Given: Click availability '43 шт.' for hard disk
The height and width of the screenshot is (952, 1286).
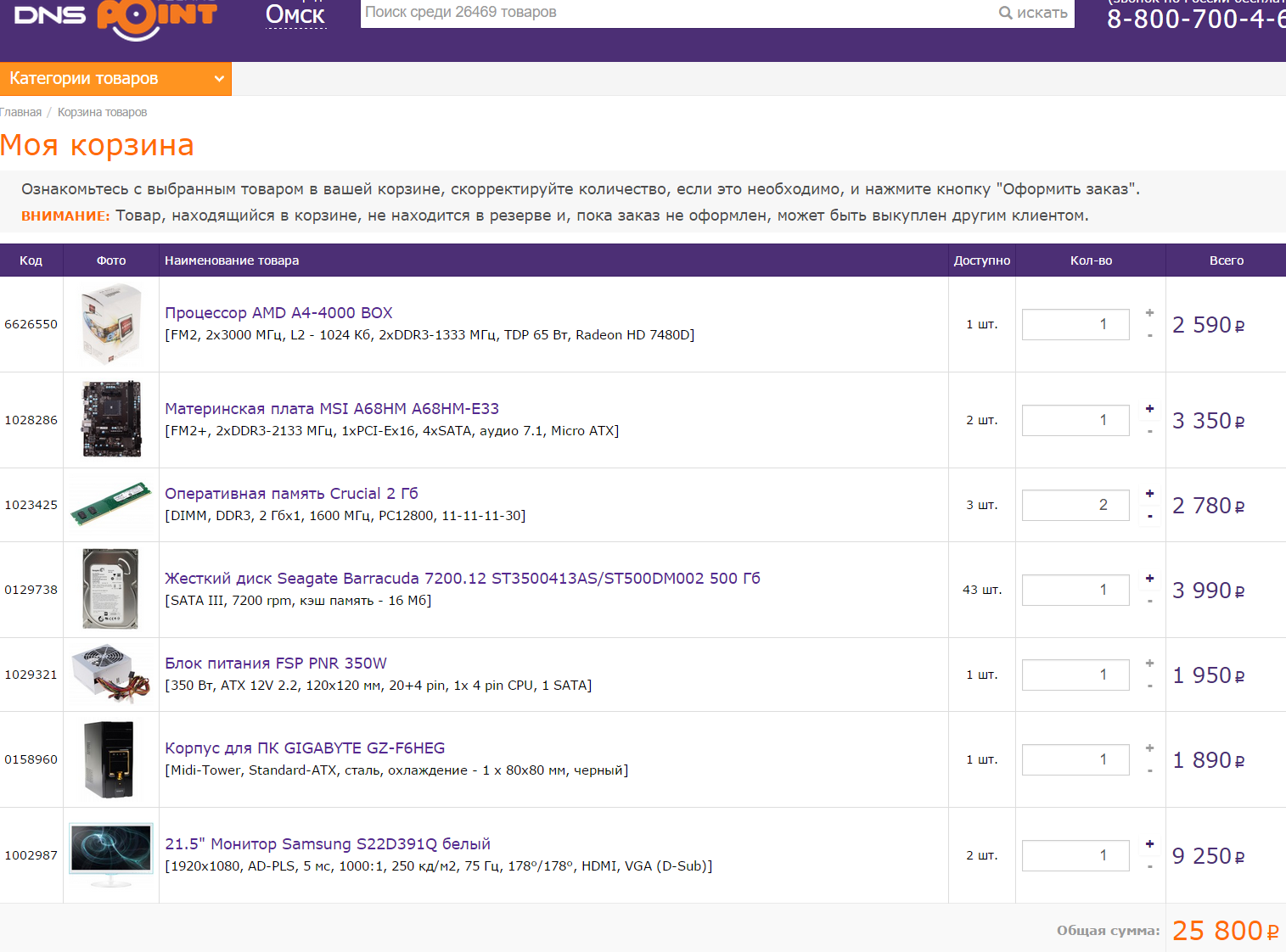Looking at the screenshot, I should tap(982, 590).
